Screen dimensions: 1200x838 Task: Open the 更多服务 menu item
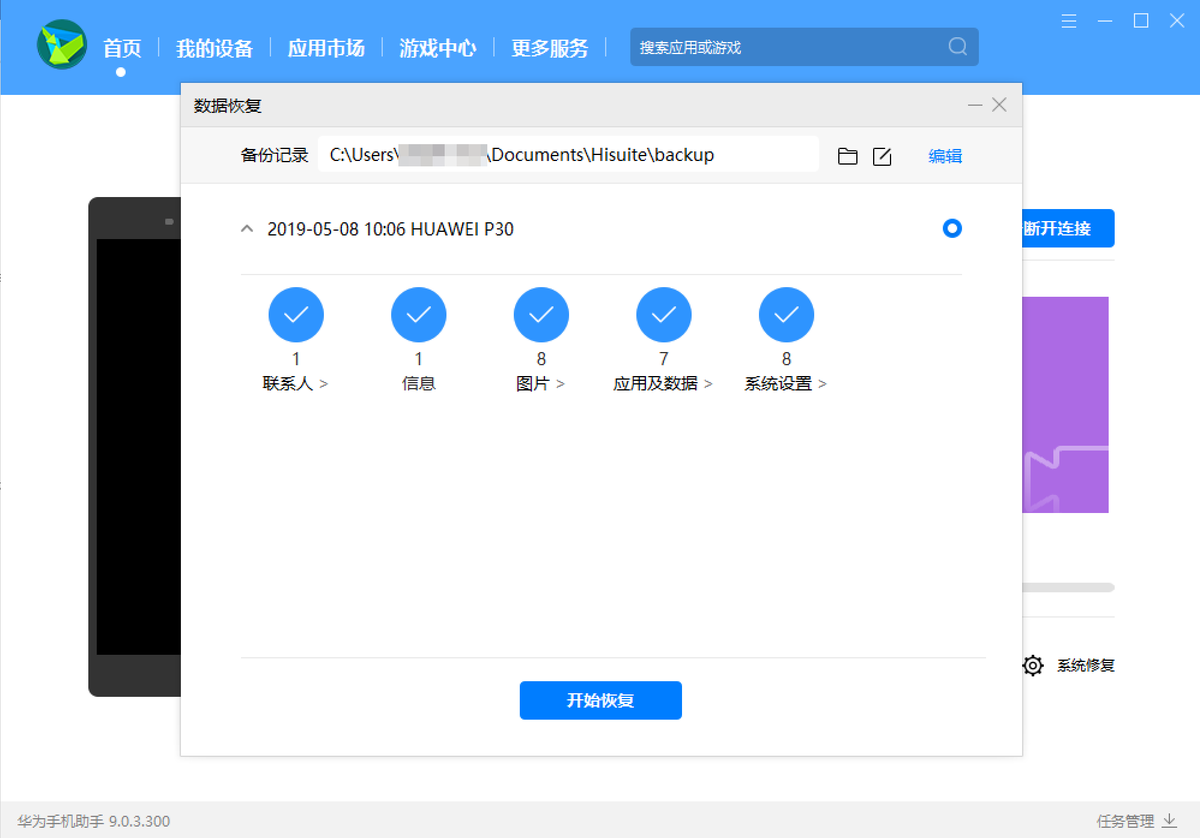[549, 47]
